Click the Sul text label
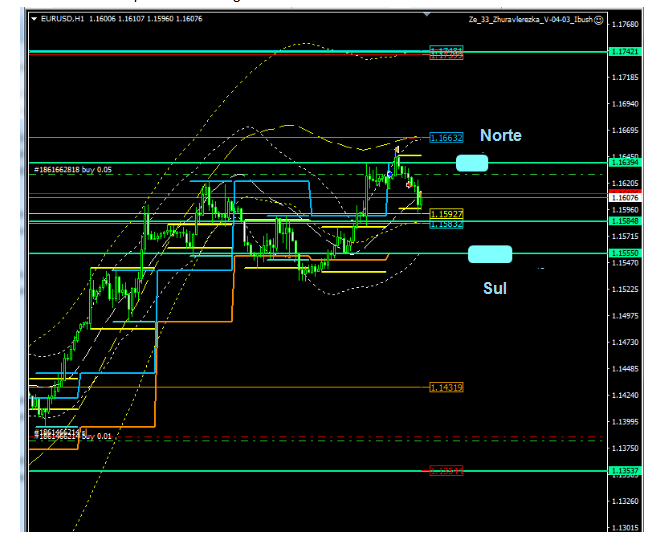This screenshot has height=539, width=650. click(x=494, y=288)
